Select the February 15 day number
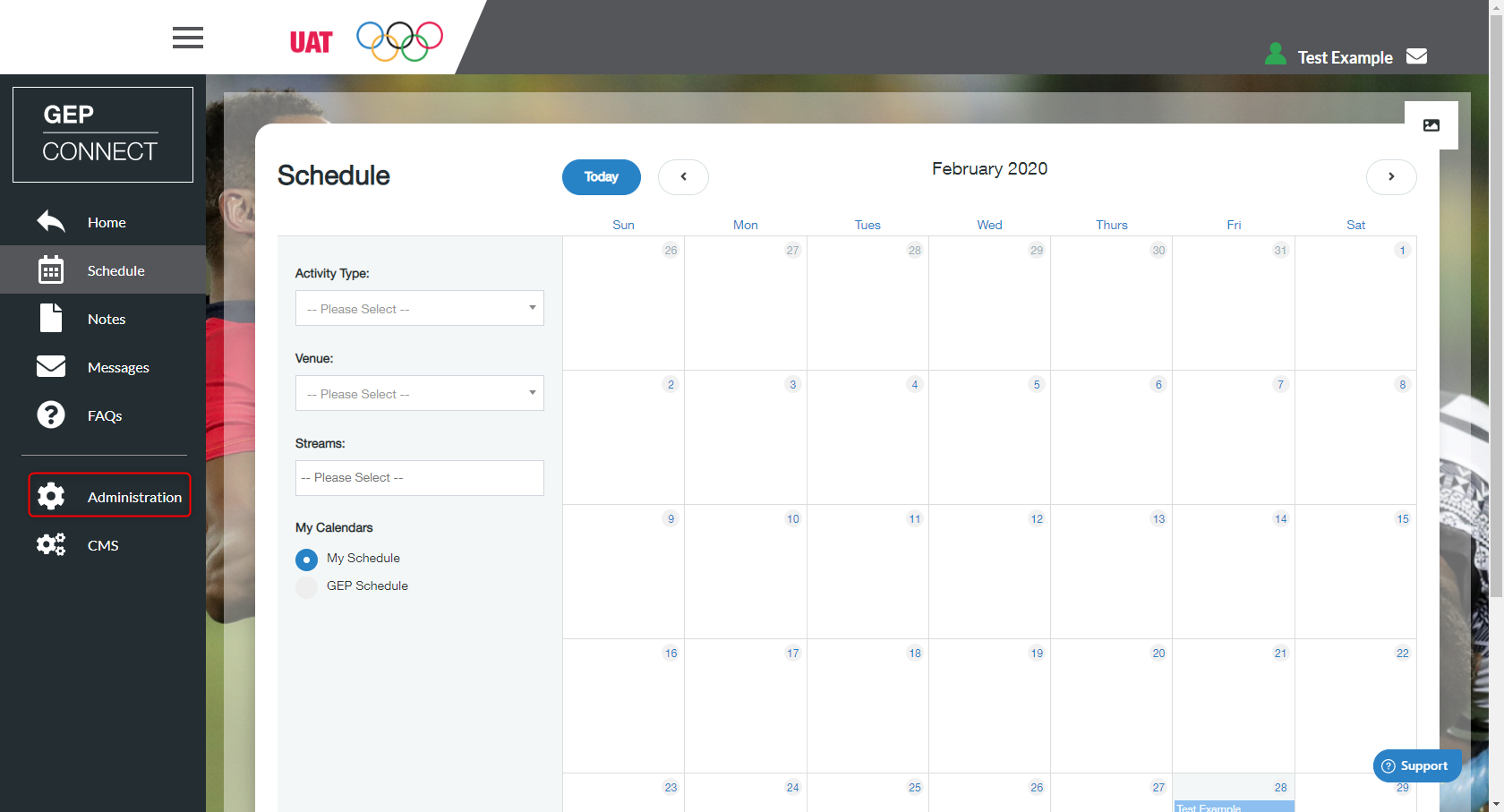The image size is (1504, 812). 1402,518
